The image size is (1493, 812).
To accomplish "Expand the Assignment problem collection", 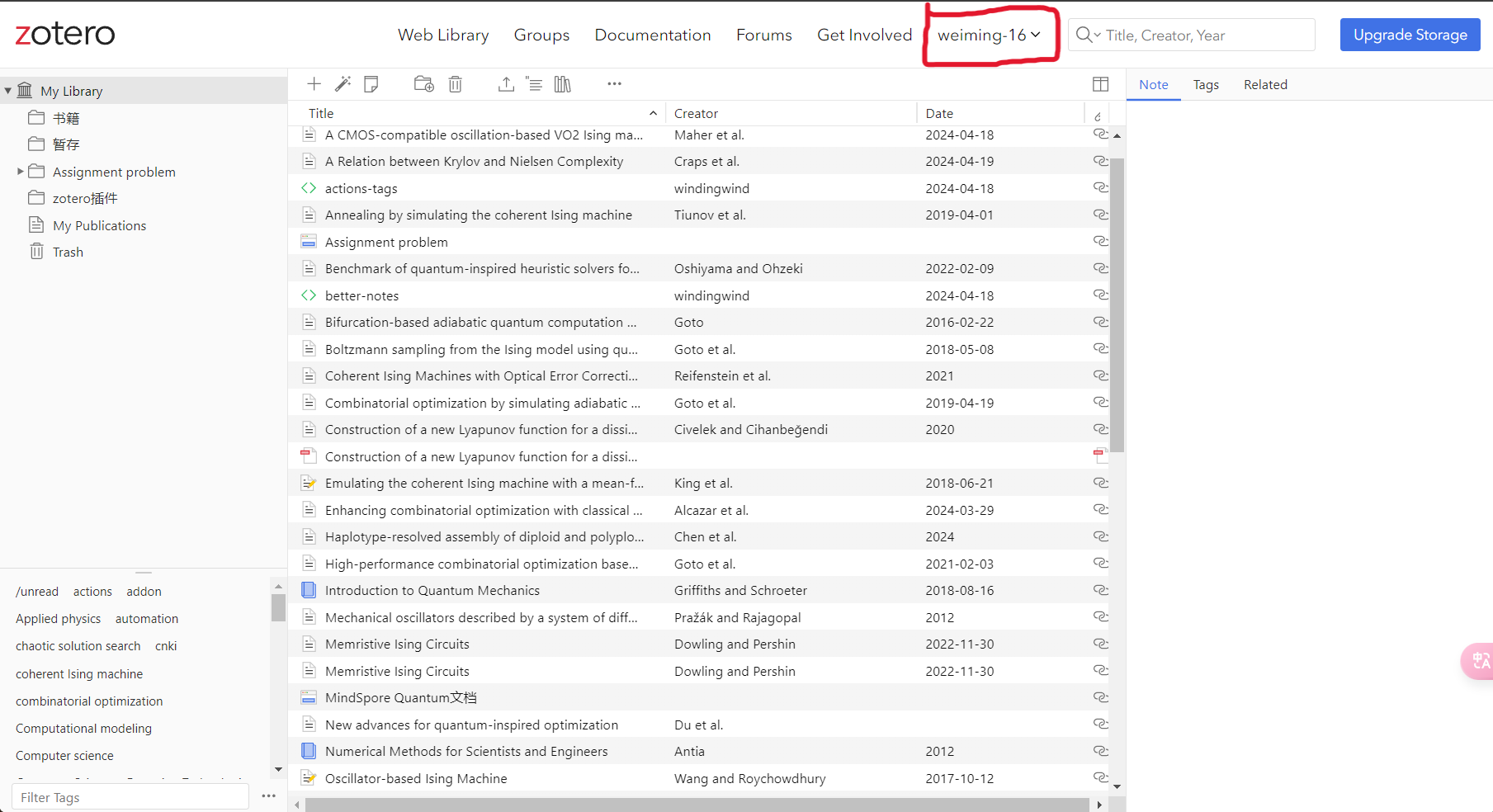I will [21, 172].
